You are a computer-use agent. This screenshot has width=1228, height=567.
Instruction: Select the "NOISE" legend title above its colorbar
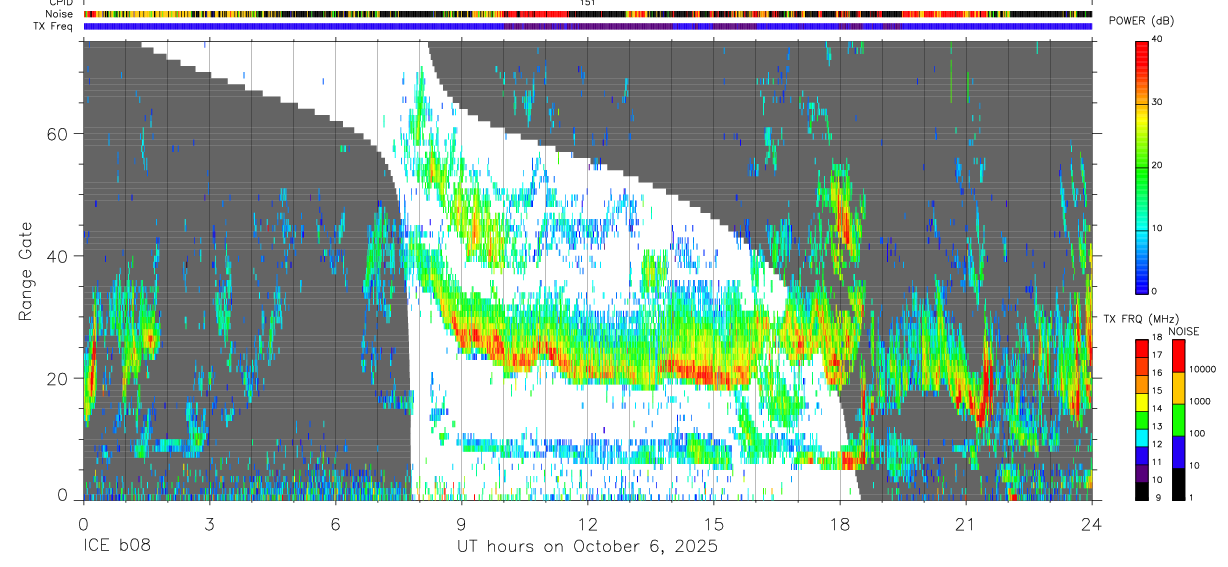1184,331
